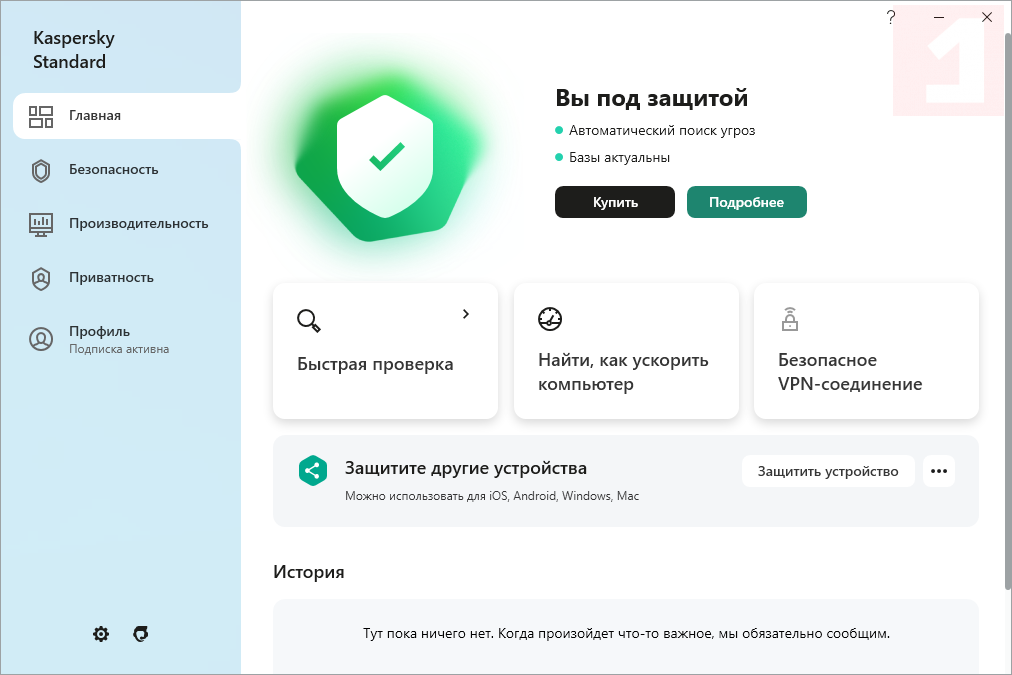Screen dimensions: 1012x675
Task: Click the Приватность shield icon
Action: tap(41, 278)
